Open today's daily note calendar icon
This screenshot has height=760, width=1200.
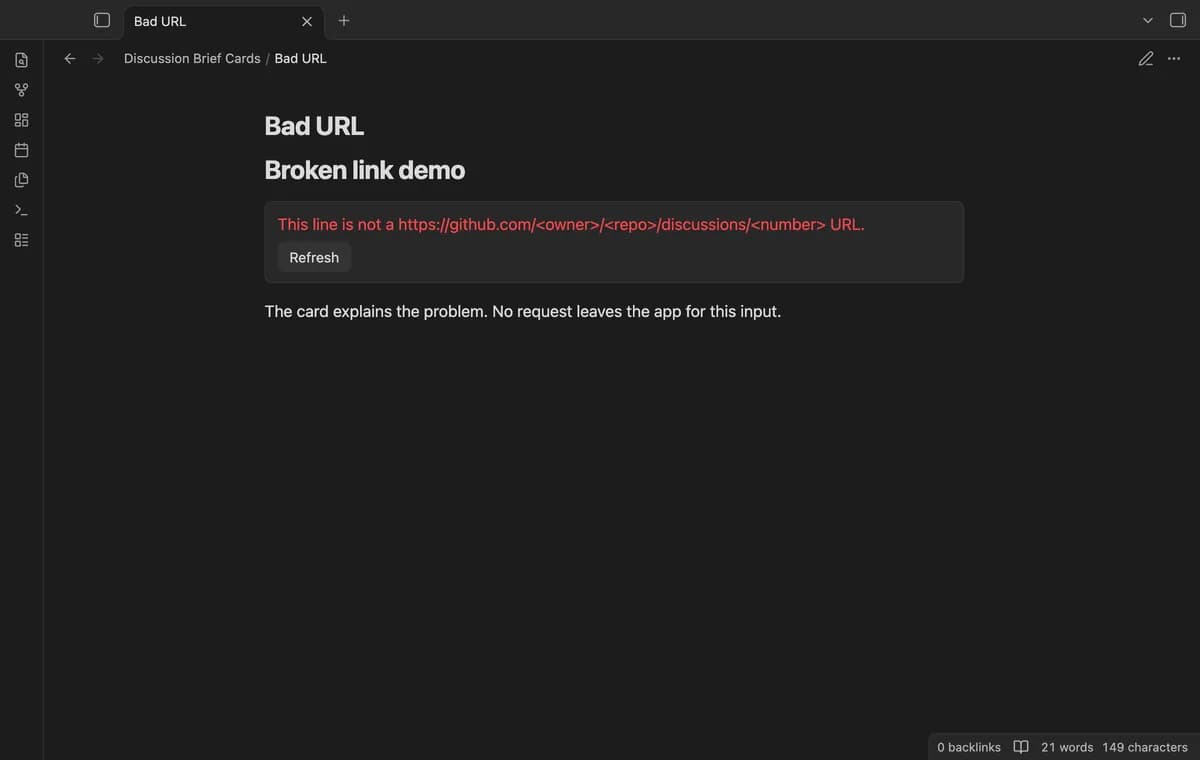21,150
